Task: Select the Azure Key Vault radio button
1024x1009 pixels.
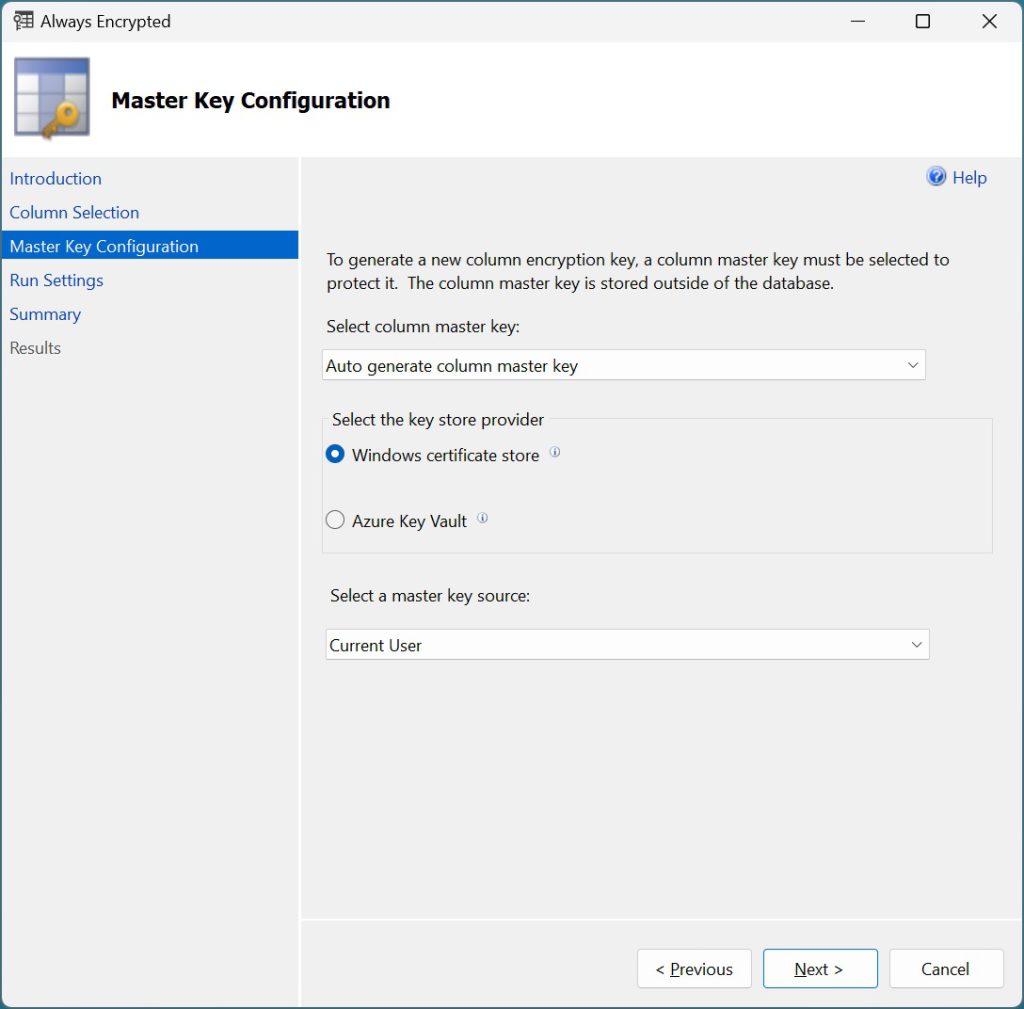Action: pos(336,521)
